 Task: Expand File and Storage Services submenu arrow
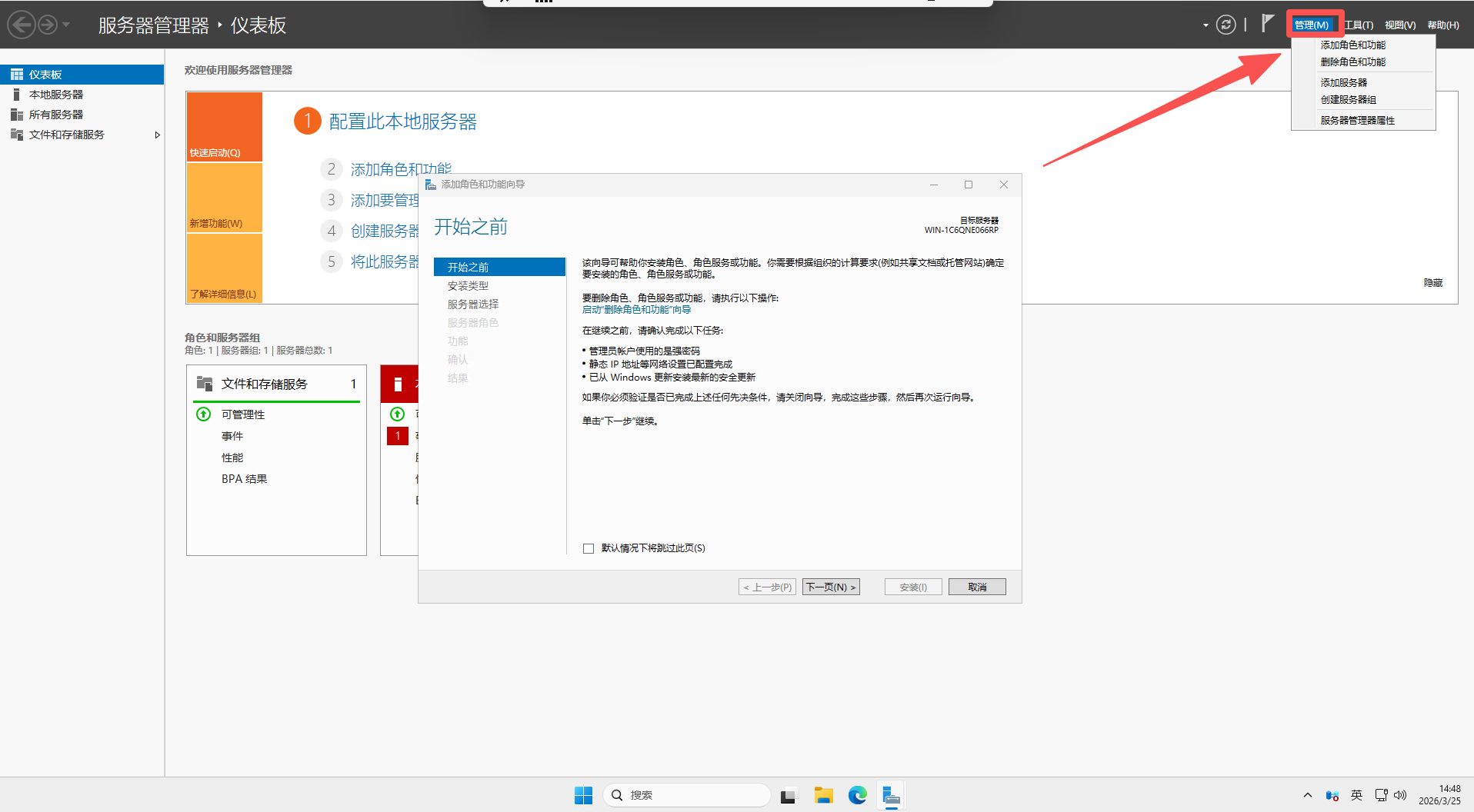157,135
